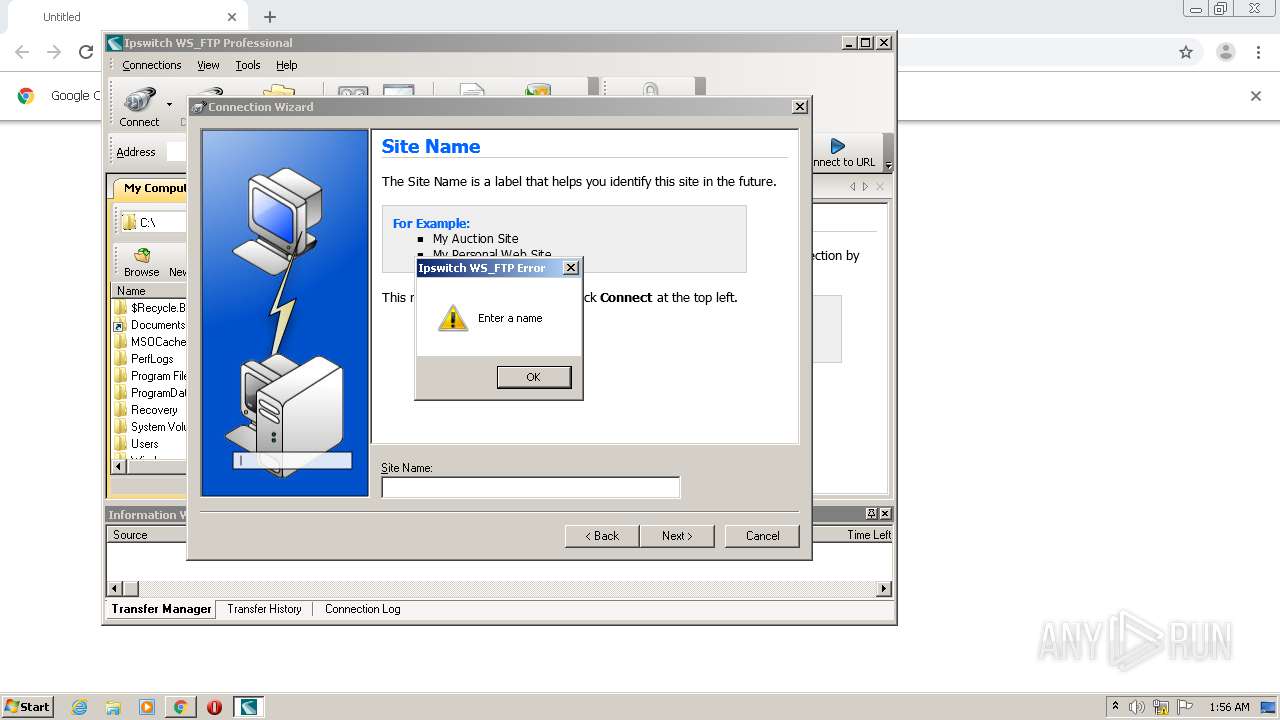Screen dimensions: 1280x720
Task: Pin the Information Window panel
Action: pos(871,514)
